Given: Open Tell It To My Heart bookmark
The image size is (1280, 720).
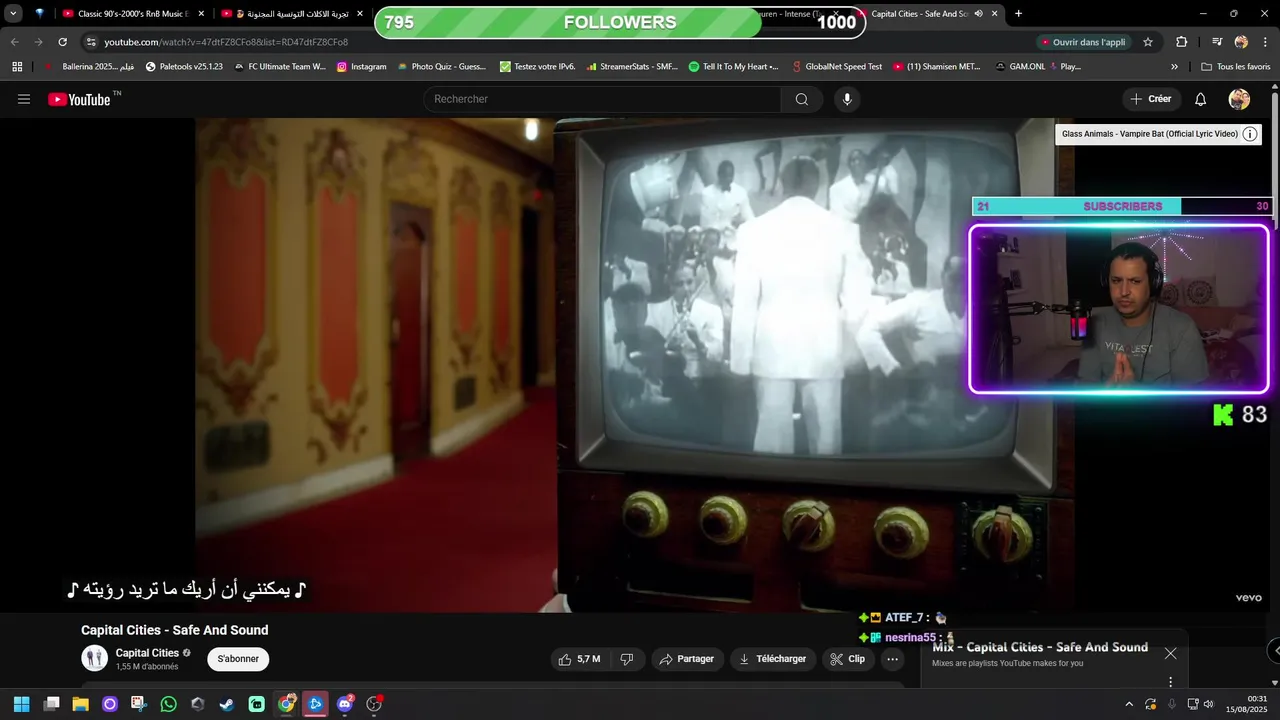Looking at the screenshot, I should click(x=734, y=67).
